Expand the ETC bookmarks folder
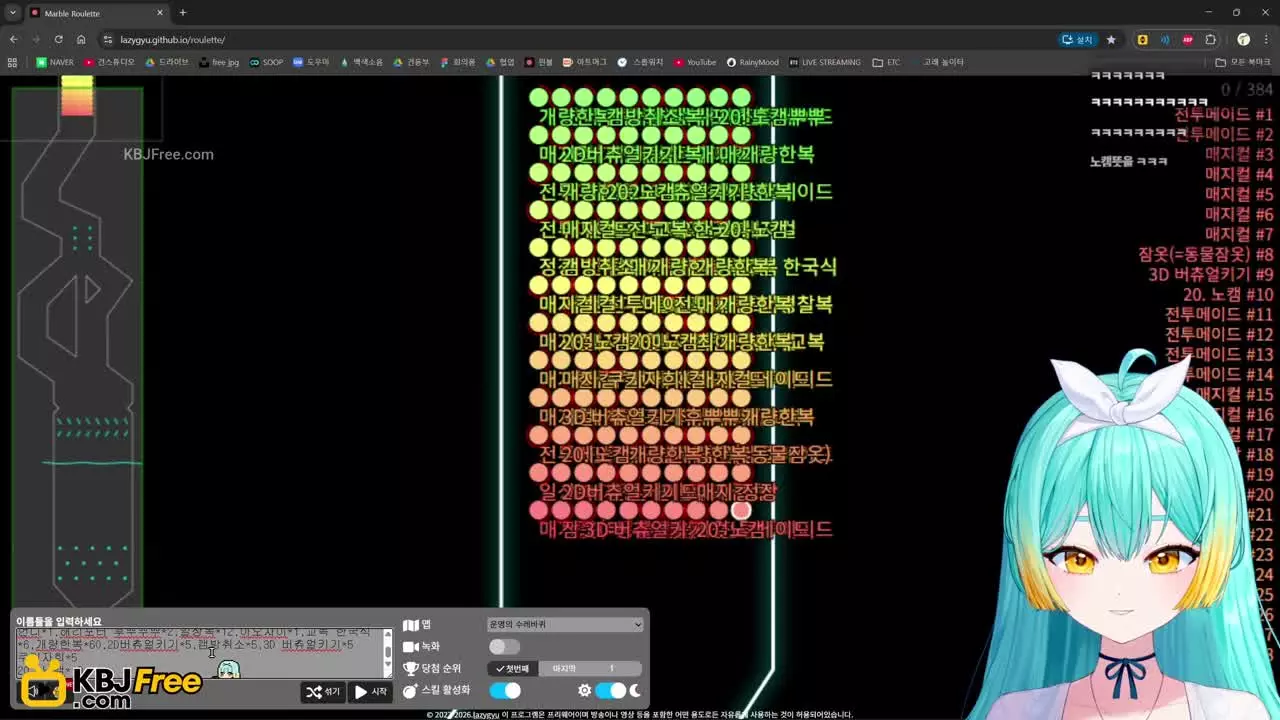 click(x=886, y=62)
